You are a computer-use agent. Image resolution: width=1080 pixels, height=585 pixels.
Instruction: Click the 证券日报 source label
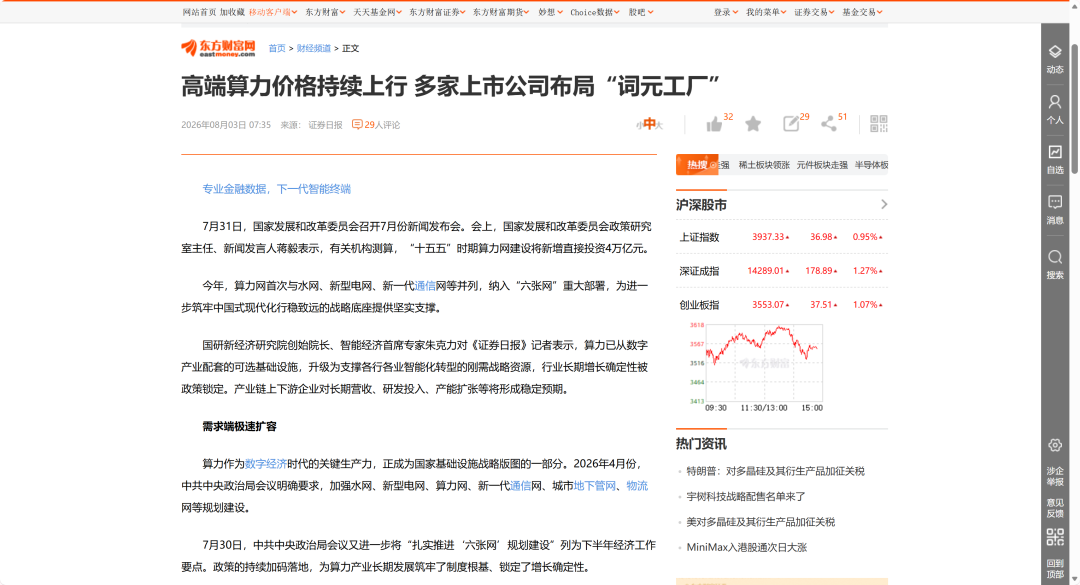(x=325, y=125)
